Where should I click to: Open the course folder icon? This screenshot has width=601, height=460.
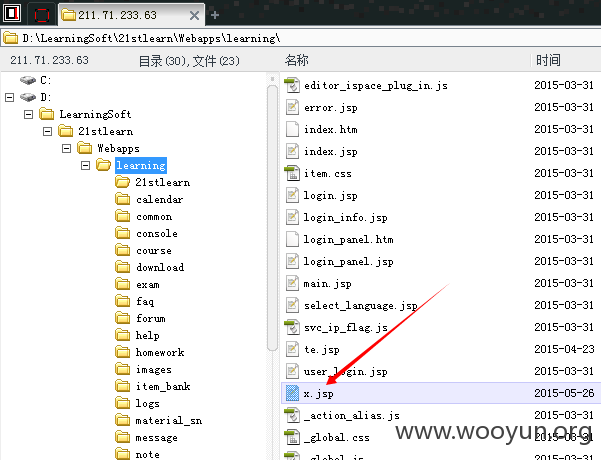(123, 250)
